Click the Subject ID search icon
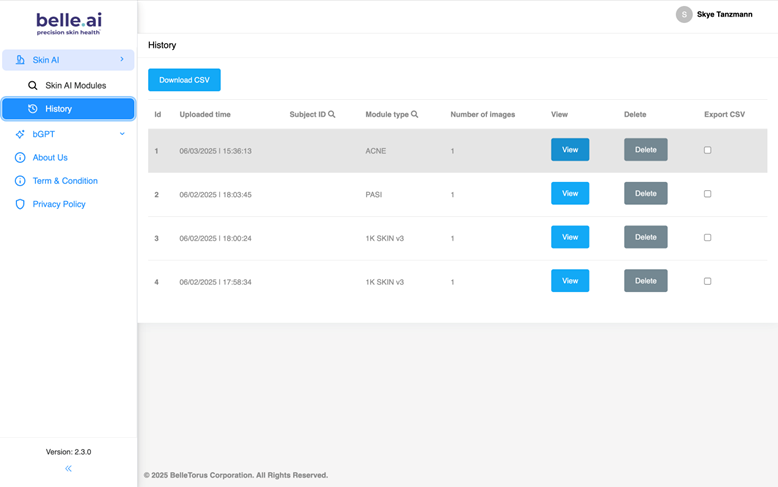 pos(332,115)
